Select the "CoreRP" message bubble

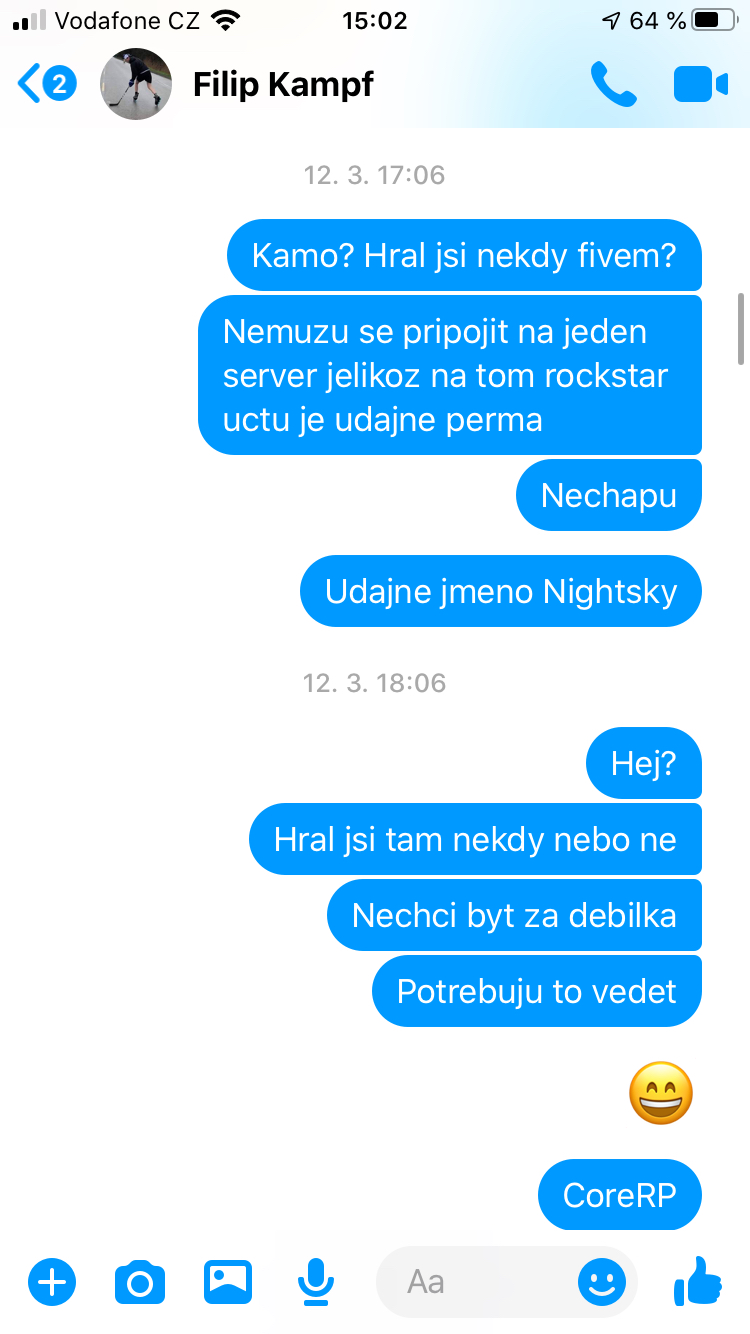620,1194
